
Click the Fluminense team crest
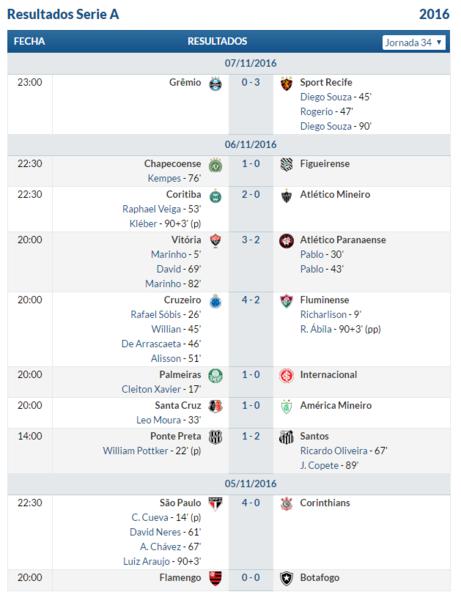tap(287, 301)
